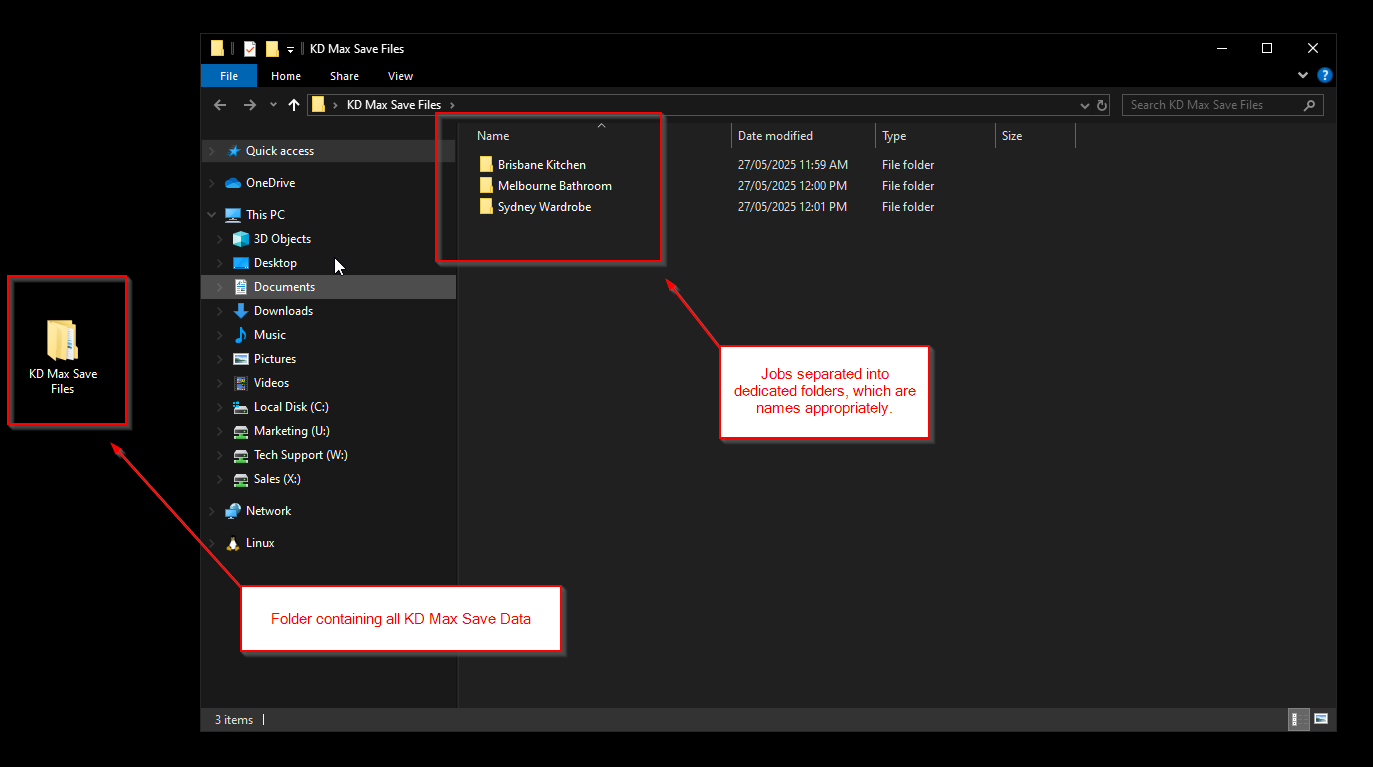Screen dimensions: 1373x767
Task: Expand the Quick access tree node
Action: tap(211, 151)
